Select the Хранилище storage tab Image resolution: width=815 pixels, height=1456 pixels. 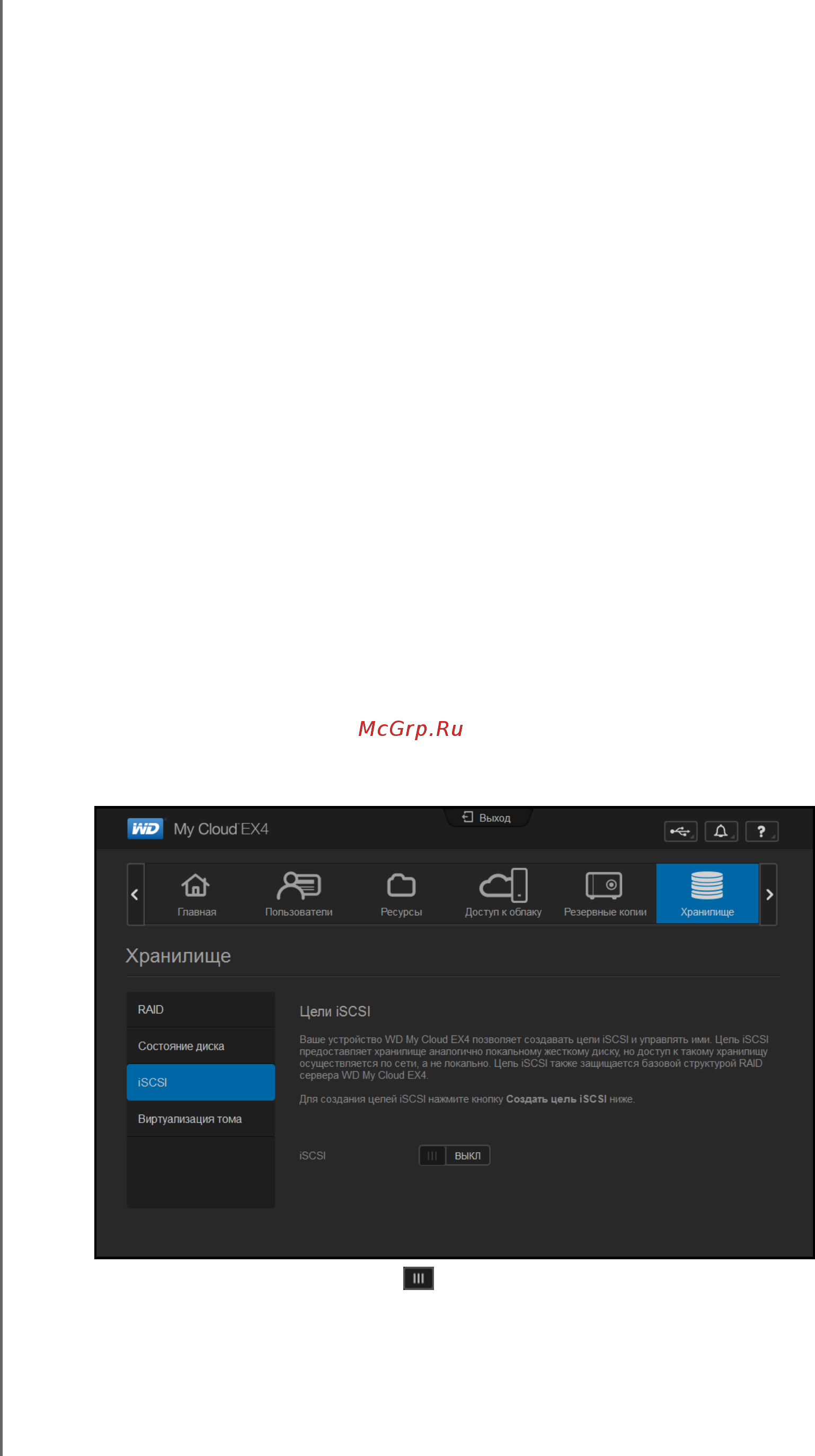[707, 894]
